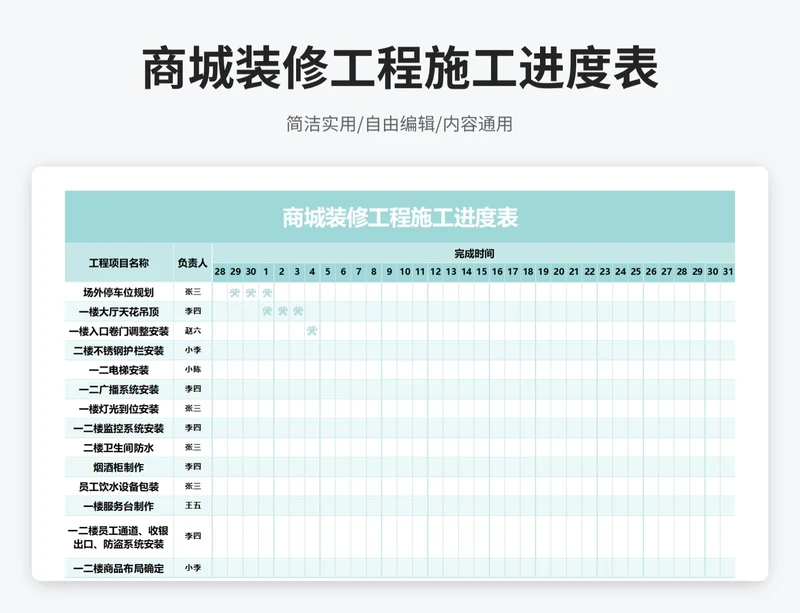Click the 简洁实用/自由编辑/内容通用 subtitle text
This screenshot has height=613, width=800.
pos(400,125)
